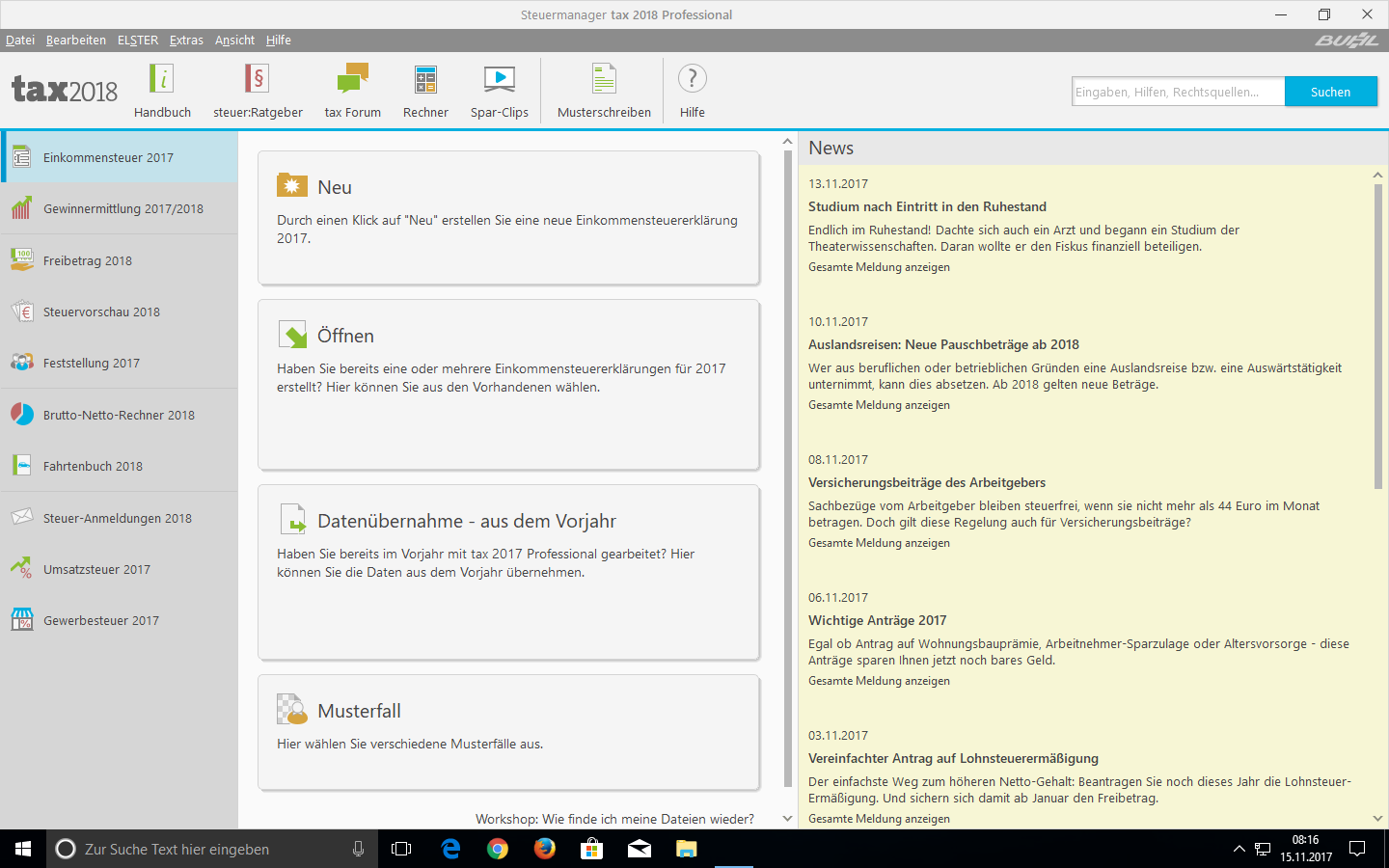The height and width of the screenshot is (868, 1389).
Task: Open the tax Forum chat icon
Action: click(352, 79)
